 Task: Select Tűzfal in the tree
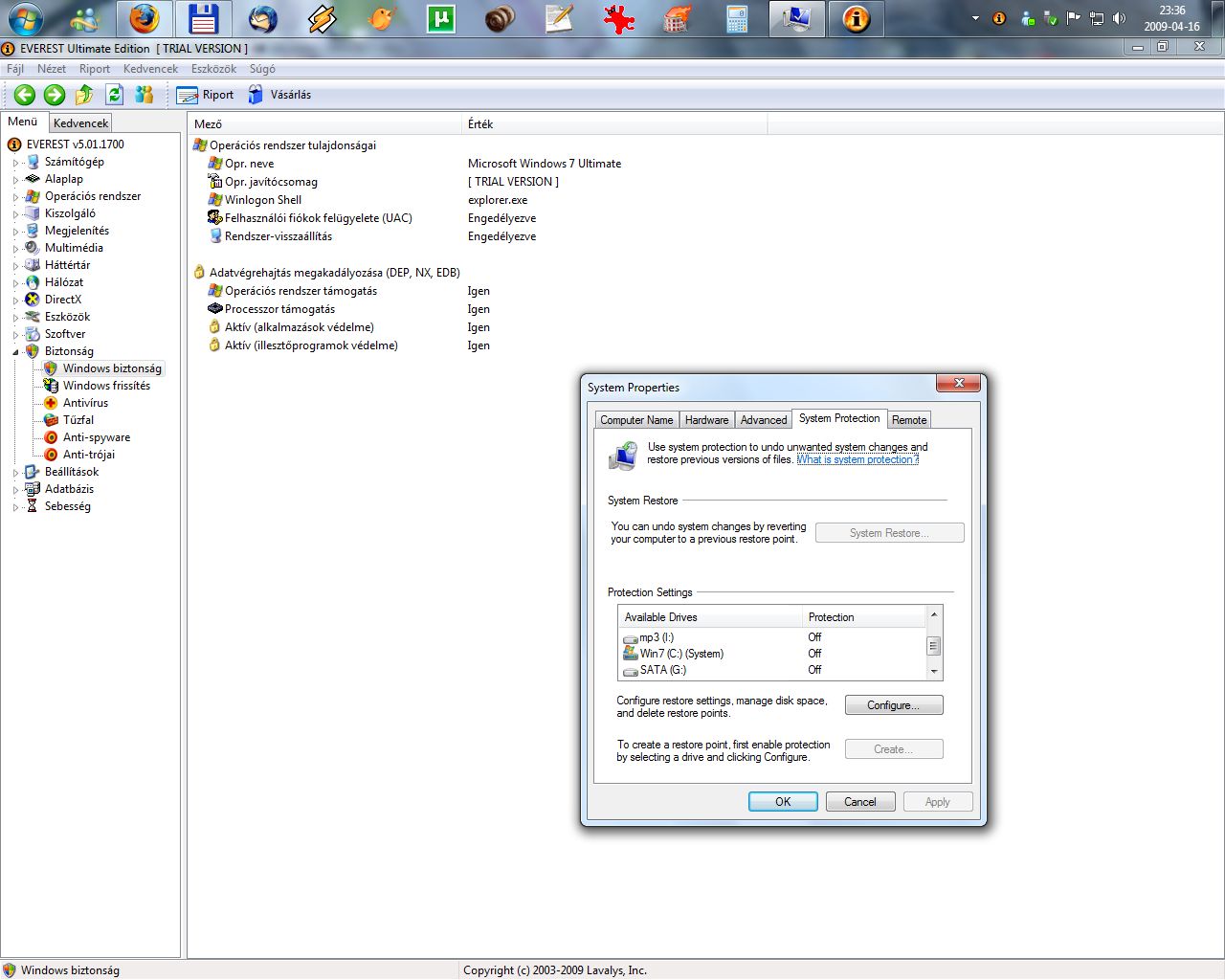coord(78,420)
